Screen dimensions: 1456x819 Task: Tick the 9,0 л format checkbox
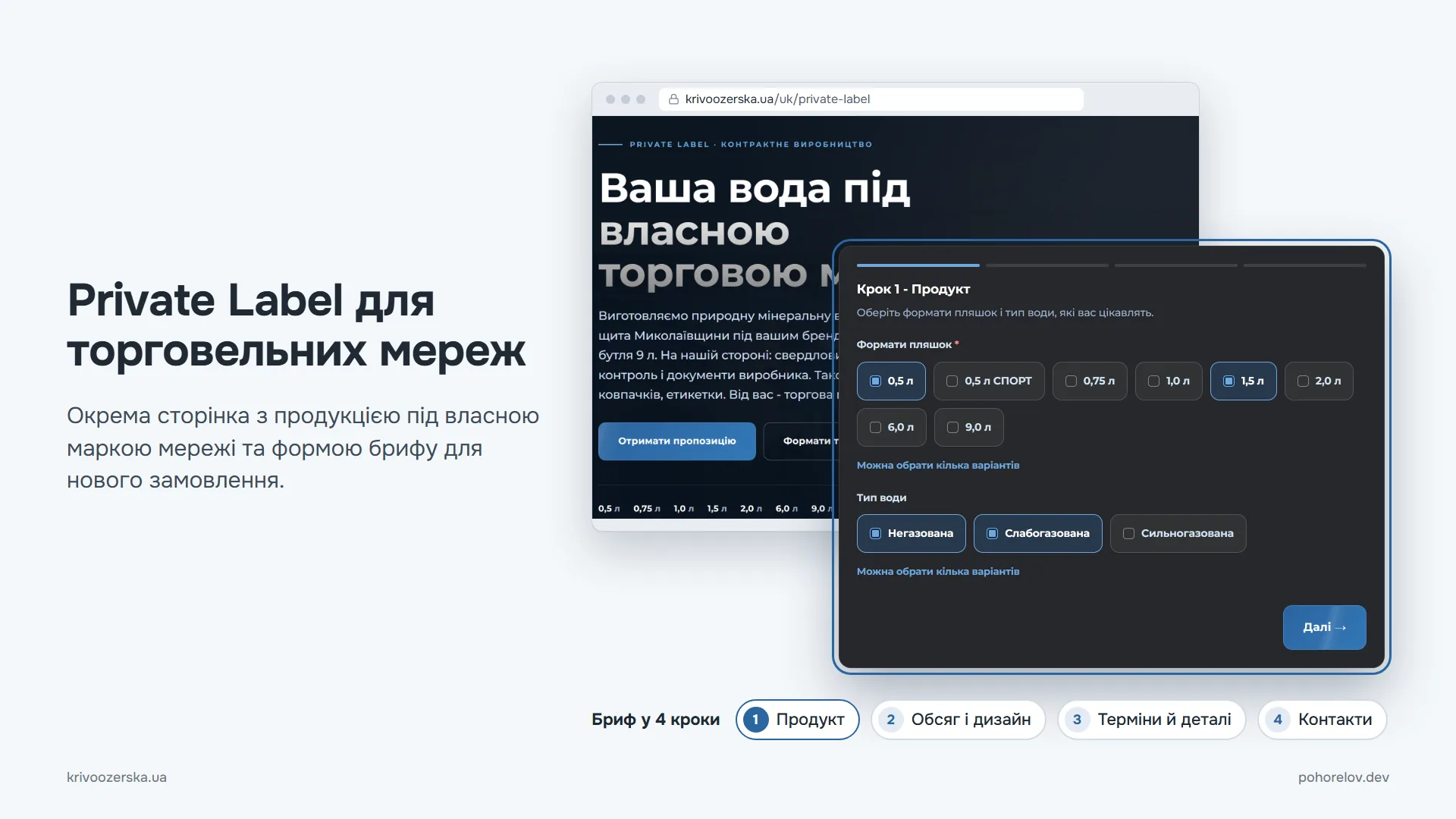coord(969,427)
